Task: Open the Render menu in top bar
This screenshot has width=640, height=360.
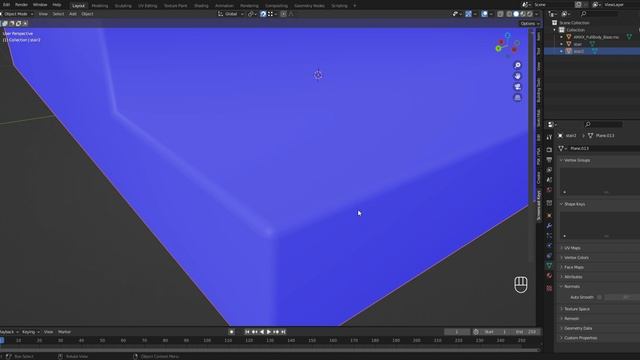Action: coord(21,4)
